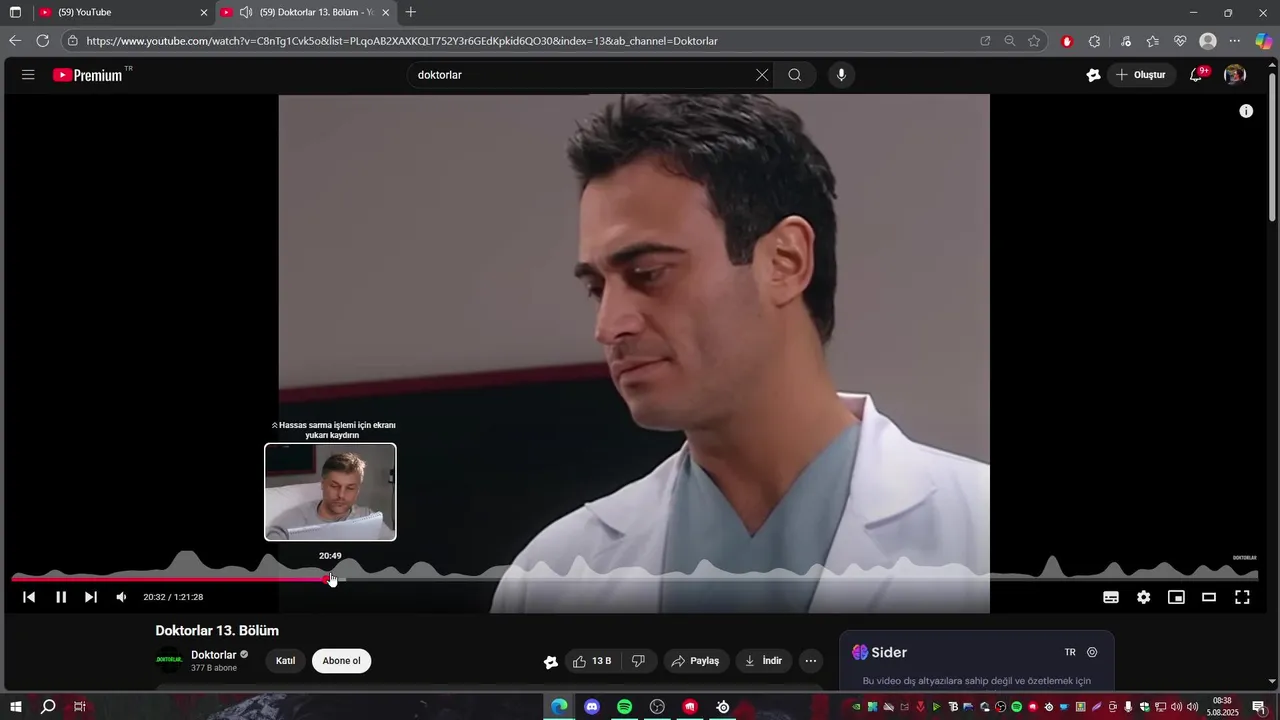Open Windows notification center
This screenshot has height=720, width=1280.
(x=1259, y=707)
